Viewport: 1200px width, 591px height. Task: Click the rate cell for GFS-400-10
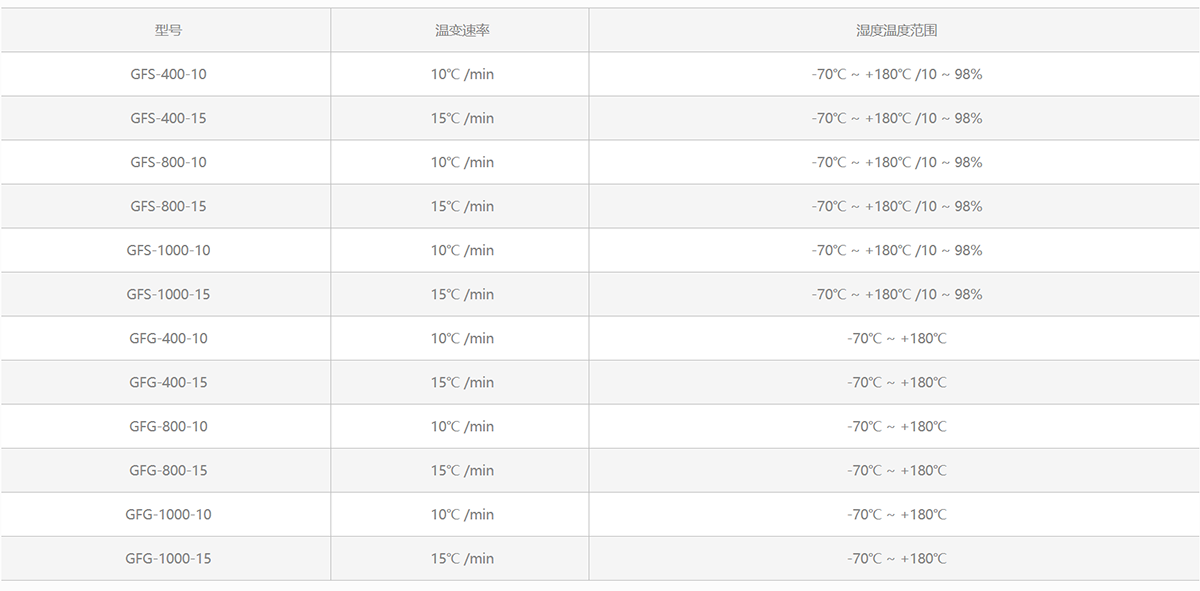tap(462, 74)
